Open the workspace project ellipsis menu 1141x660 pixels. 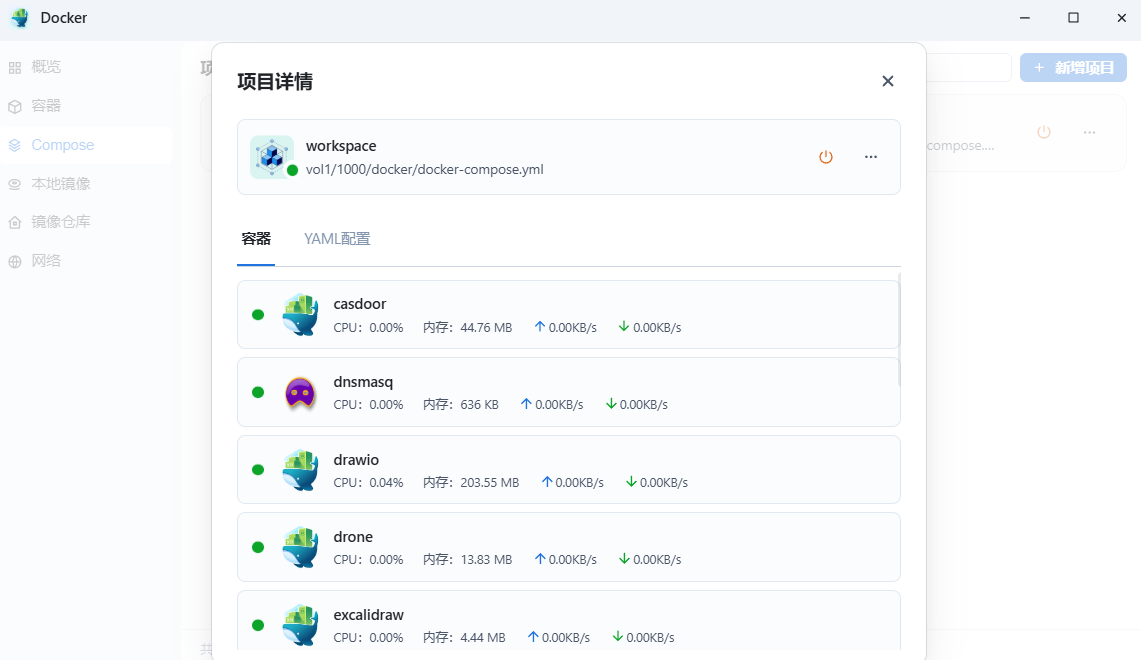[x=870, y=157]
